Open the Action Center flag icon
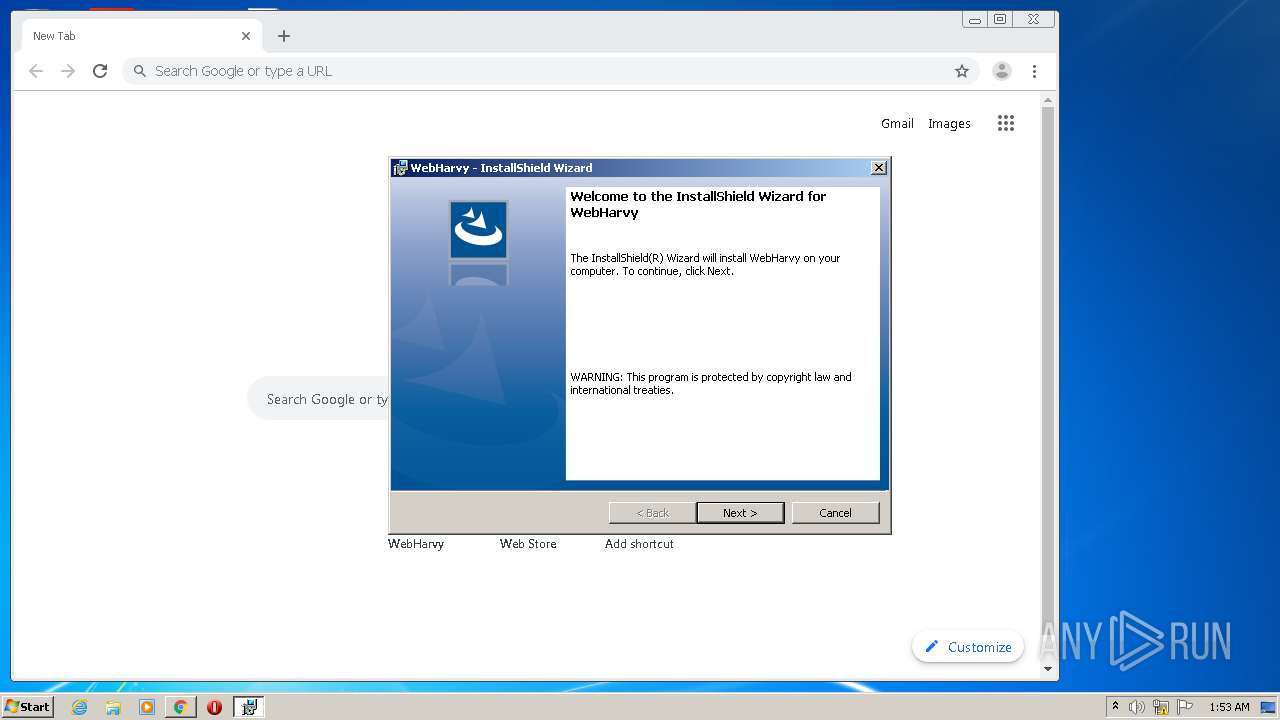1280x720 pixels. click(1185, 707)
